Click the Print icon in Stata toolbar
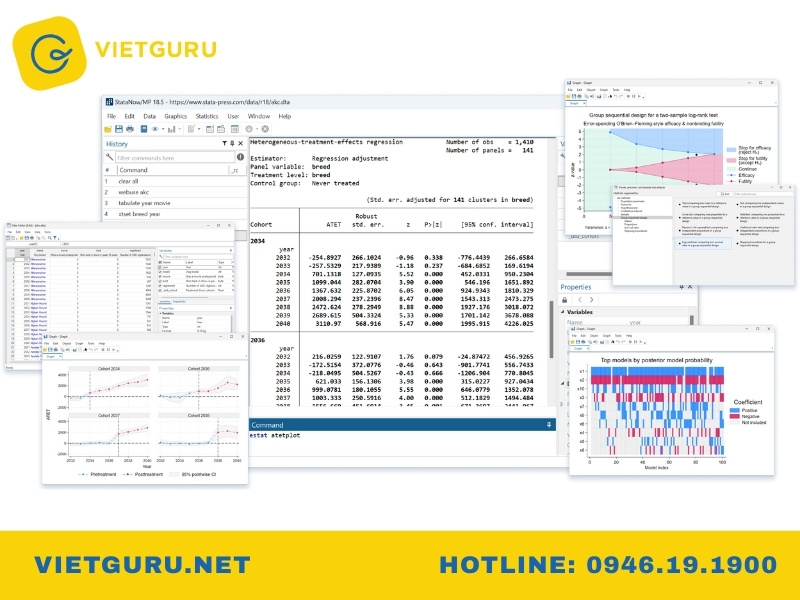 130,129
